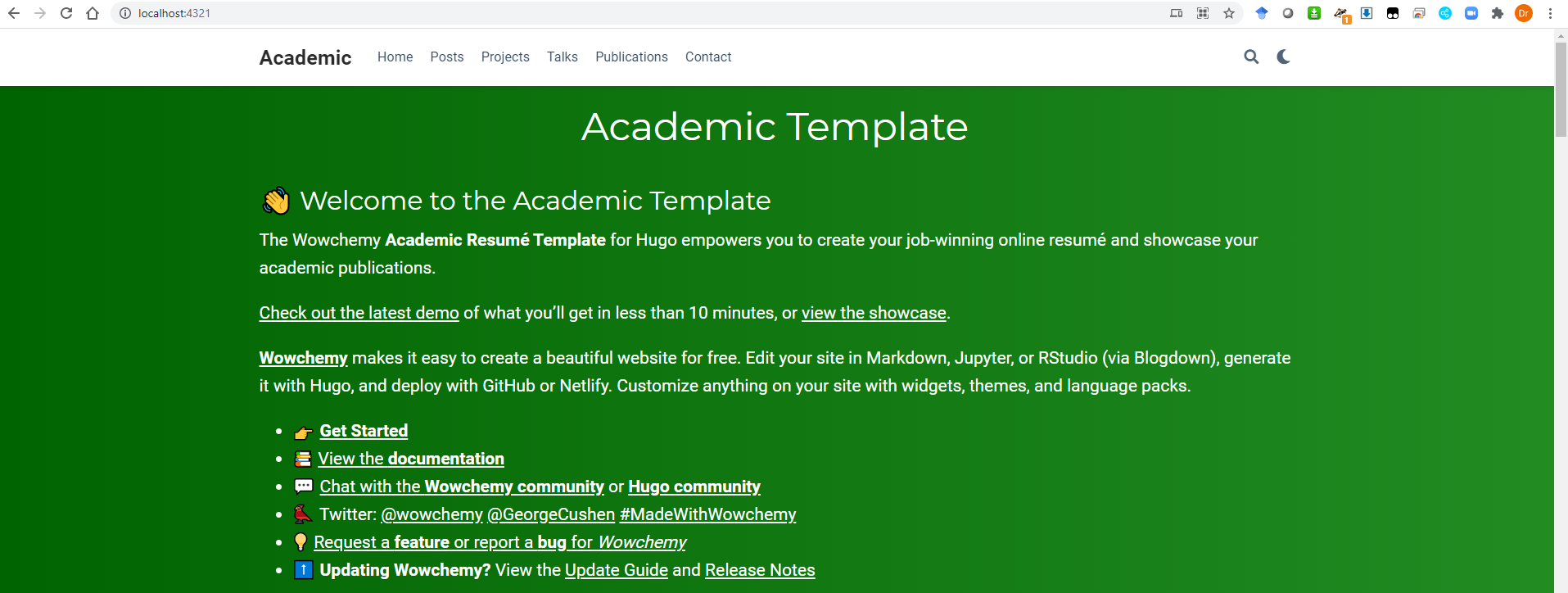Click the browser forward arrow

[x=40, y=13]
